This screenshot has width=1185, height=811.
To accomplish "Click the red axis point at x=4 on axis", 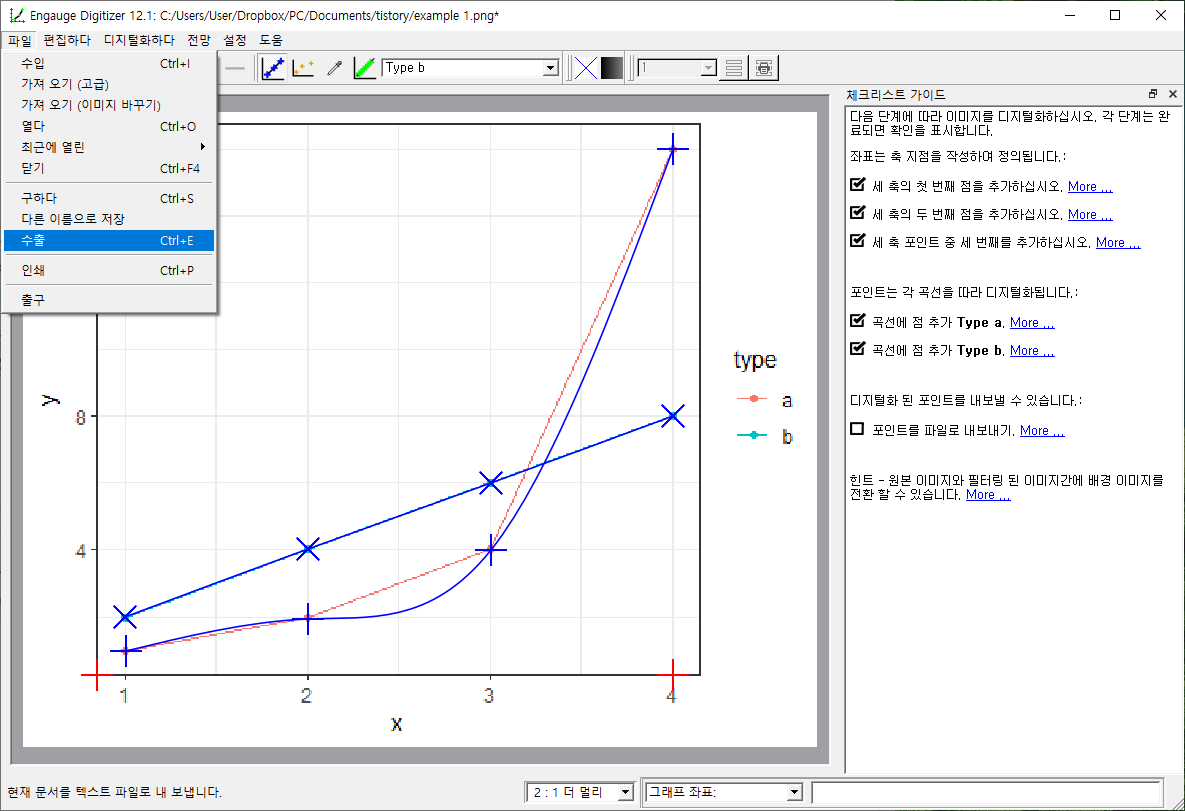I will pos(672,674).
